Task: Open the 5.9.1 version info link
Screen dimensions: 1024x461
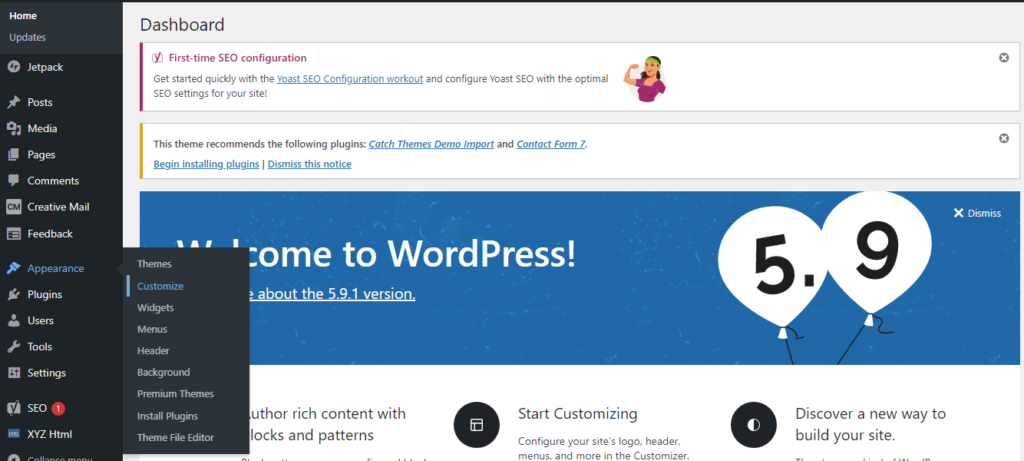Action: 333,294
